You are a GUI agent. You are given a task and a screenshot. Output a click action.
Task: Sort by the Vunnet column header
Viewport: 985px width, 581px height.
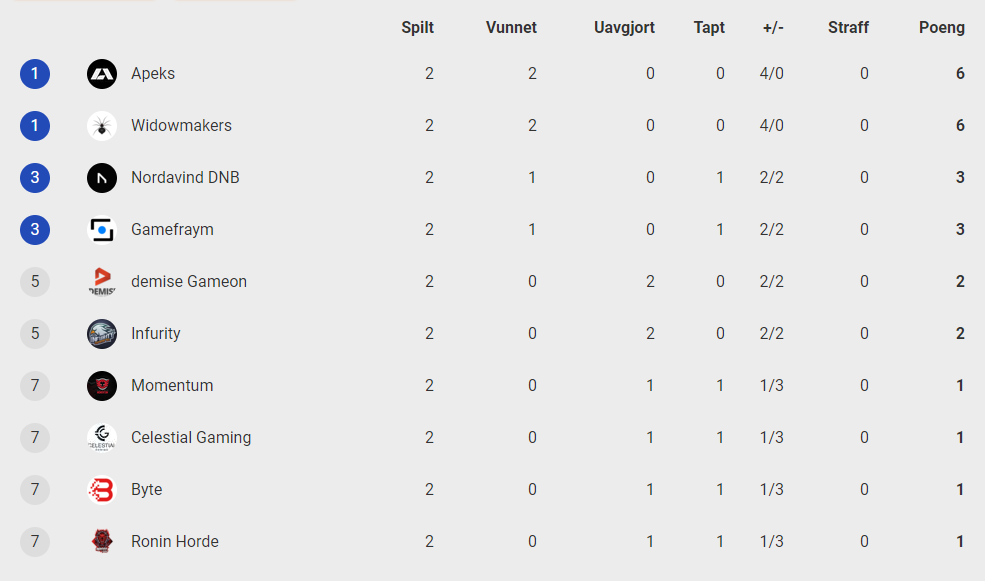coord(511,28)
